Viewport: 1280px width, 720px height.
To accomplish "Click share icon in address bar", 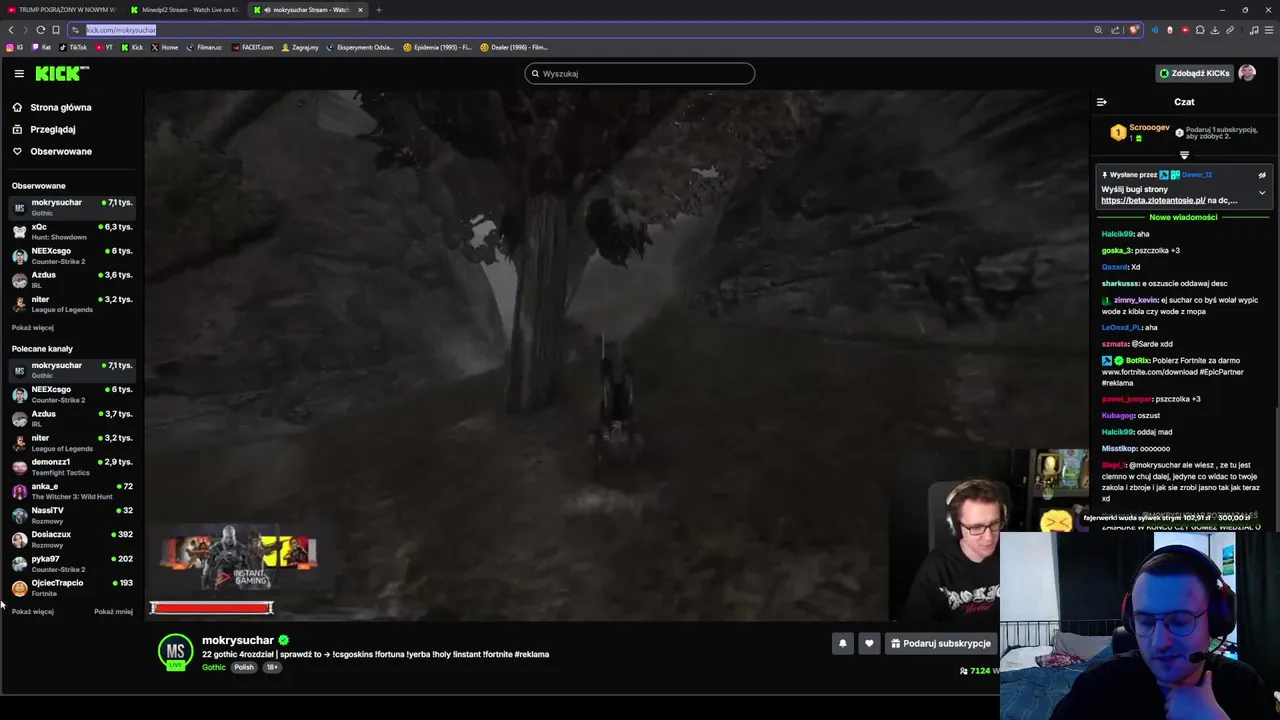I will (1115, 30).
